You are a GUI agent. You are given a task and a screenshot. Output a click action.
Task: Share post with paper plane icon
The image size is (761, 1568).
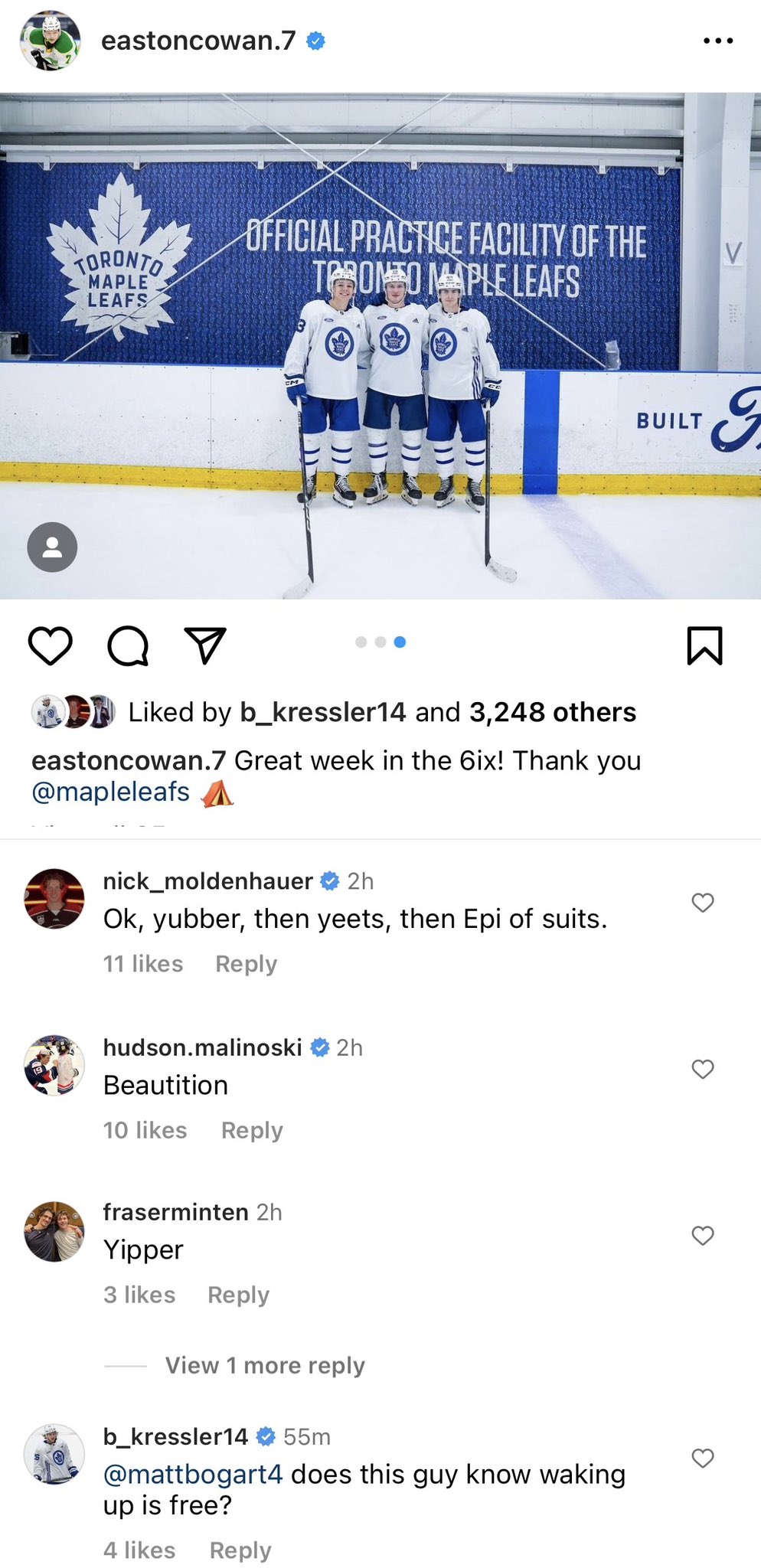coord(205,645)
